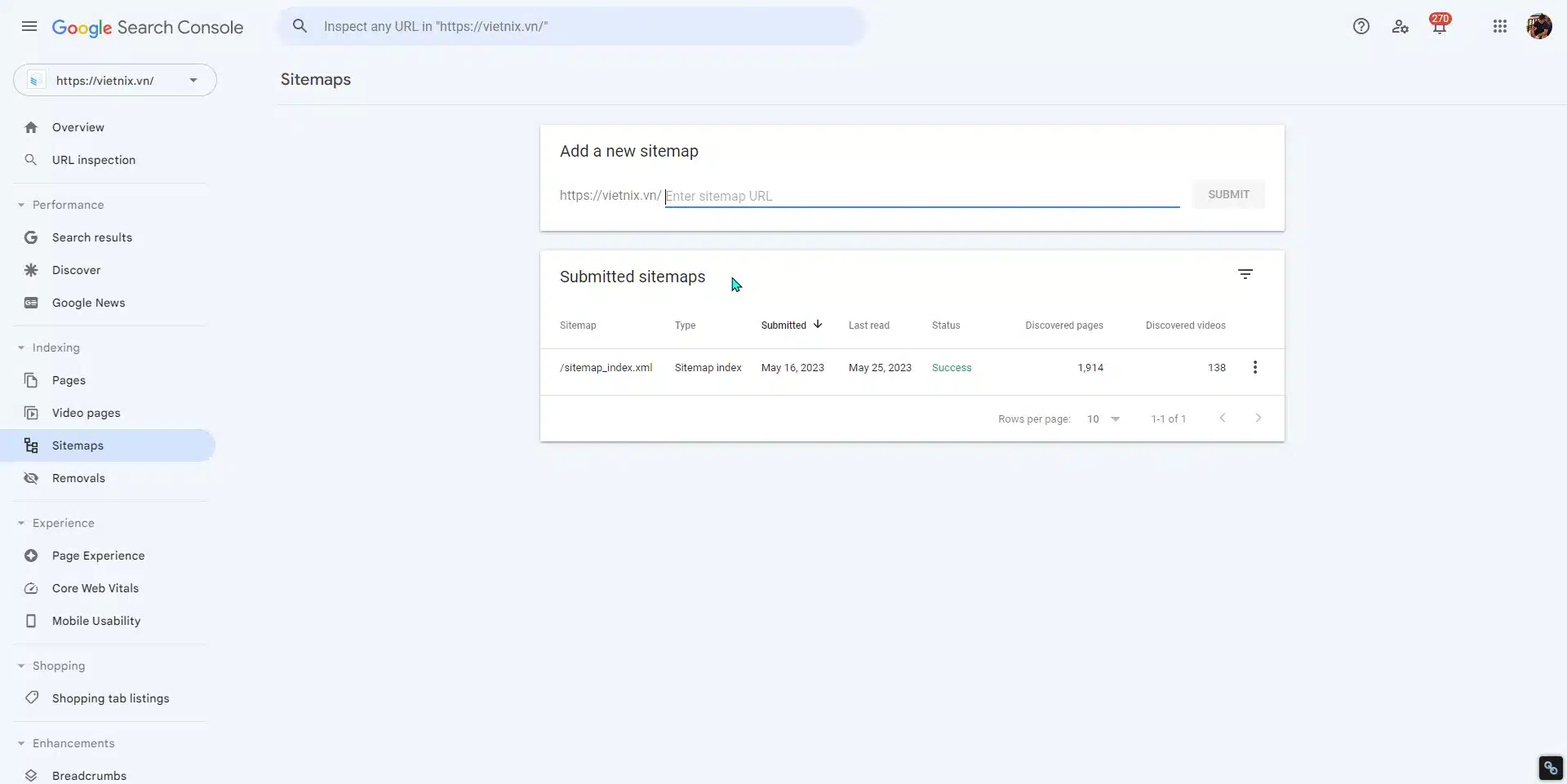The image size is (1567, 784).
Task: Click the Pages document icon
Action: click(31, 380)
